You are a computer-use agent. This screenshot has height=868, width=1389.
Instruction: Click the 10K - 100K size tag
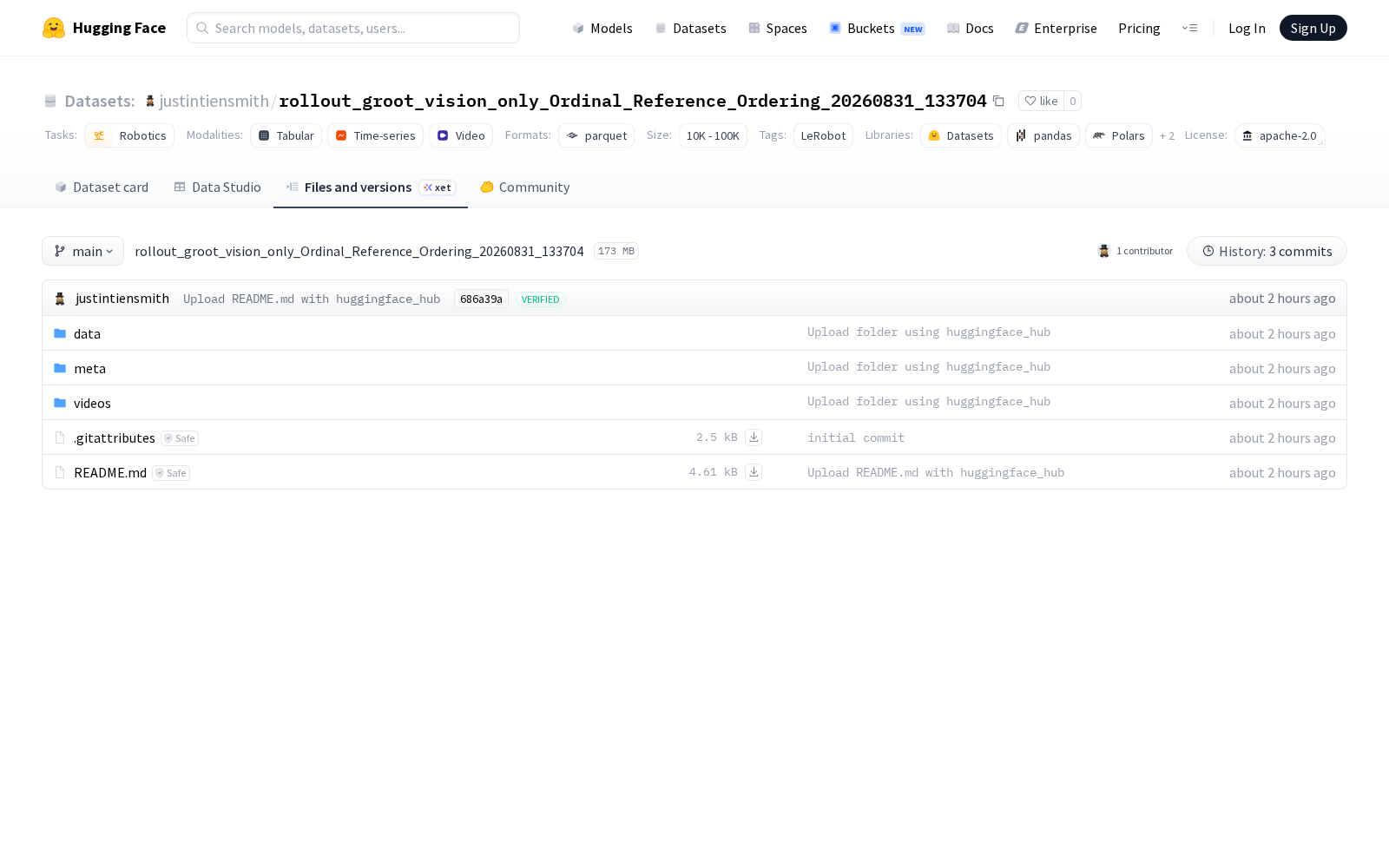(713, 135)
